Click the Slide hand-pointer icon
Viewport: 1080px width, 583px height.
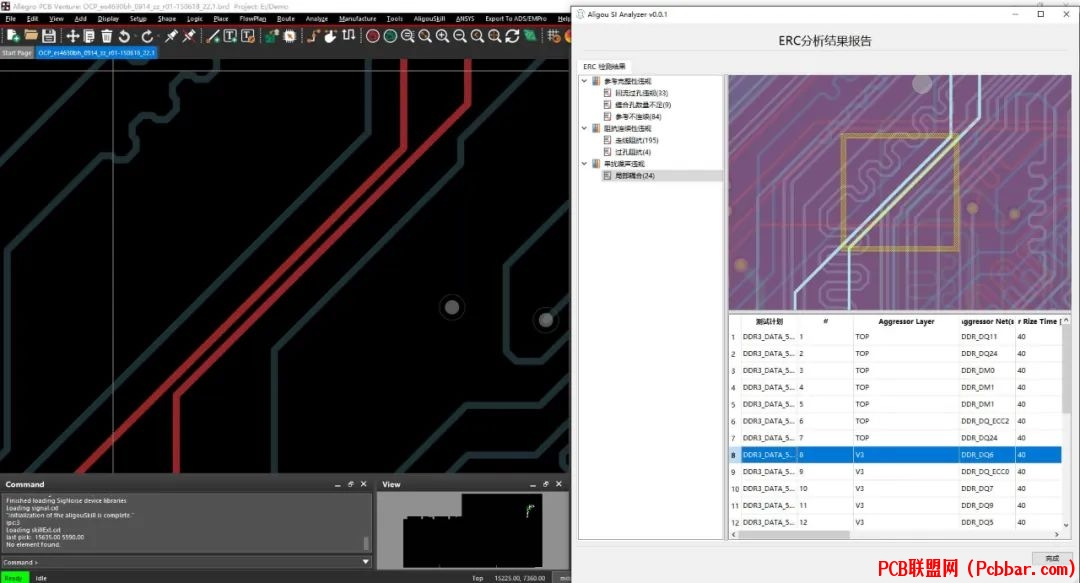click(331, 36)
